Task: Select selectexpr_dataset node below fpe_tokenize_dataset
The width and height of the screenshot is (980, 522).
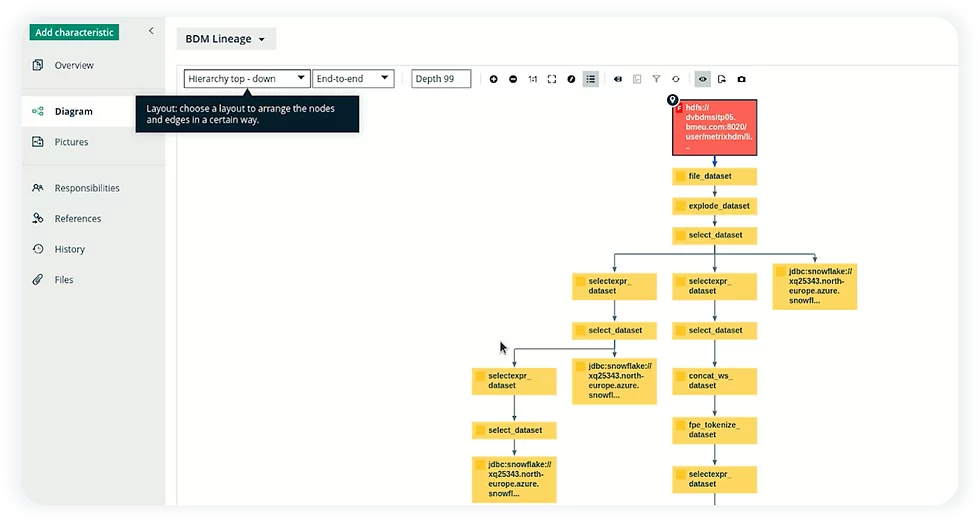Action: pos(714,479)
